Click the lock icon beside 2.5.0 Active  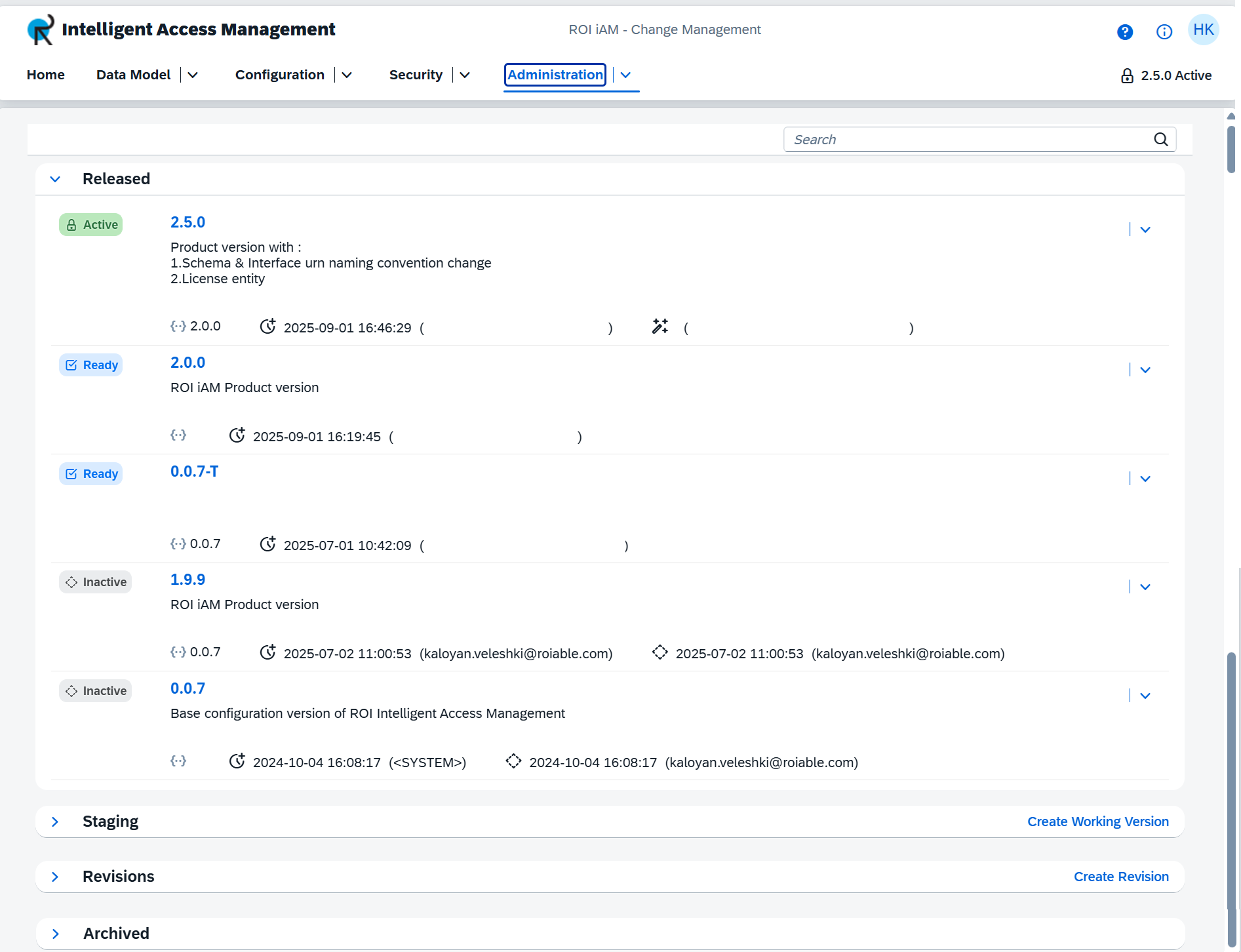tap(1126, 76)
